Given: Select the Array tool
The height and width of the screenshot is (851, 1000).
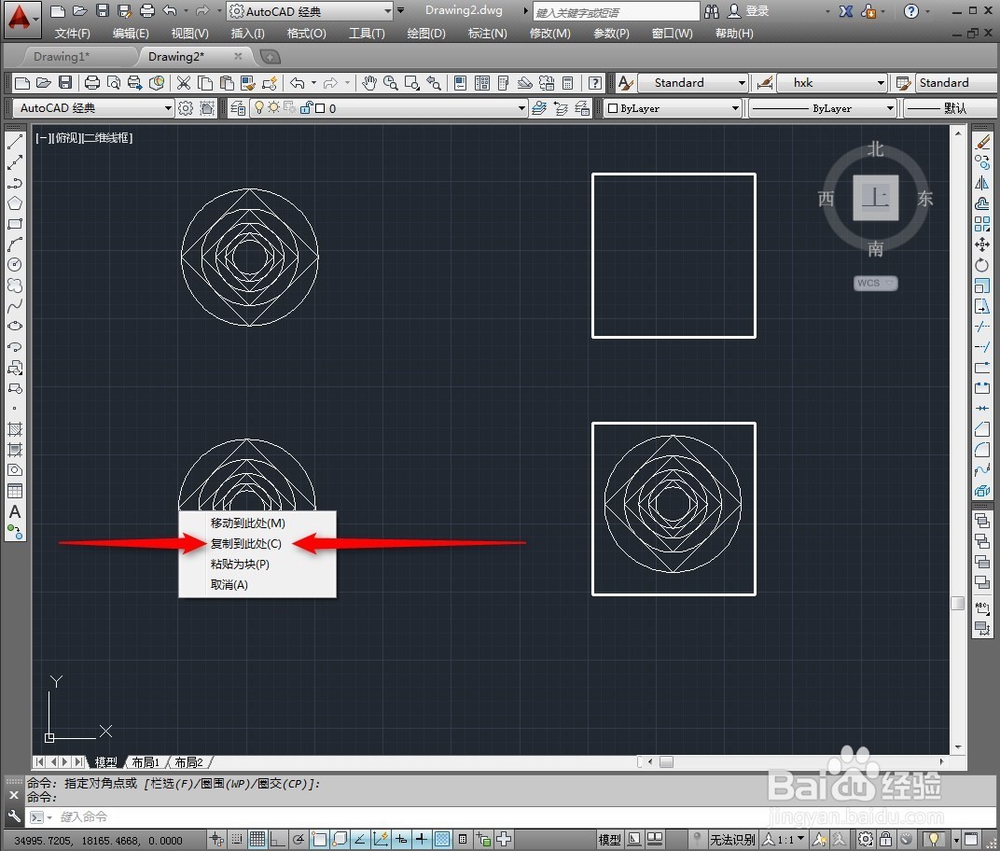Looking at the screenshot, I should coord(983,224).
